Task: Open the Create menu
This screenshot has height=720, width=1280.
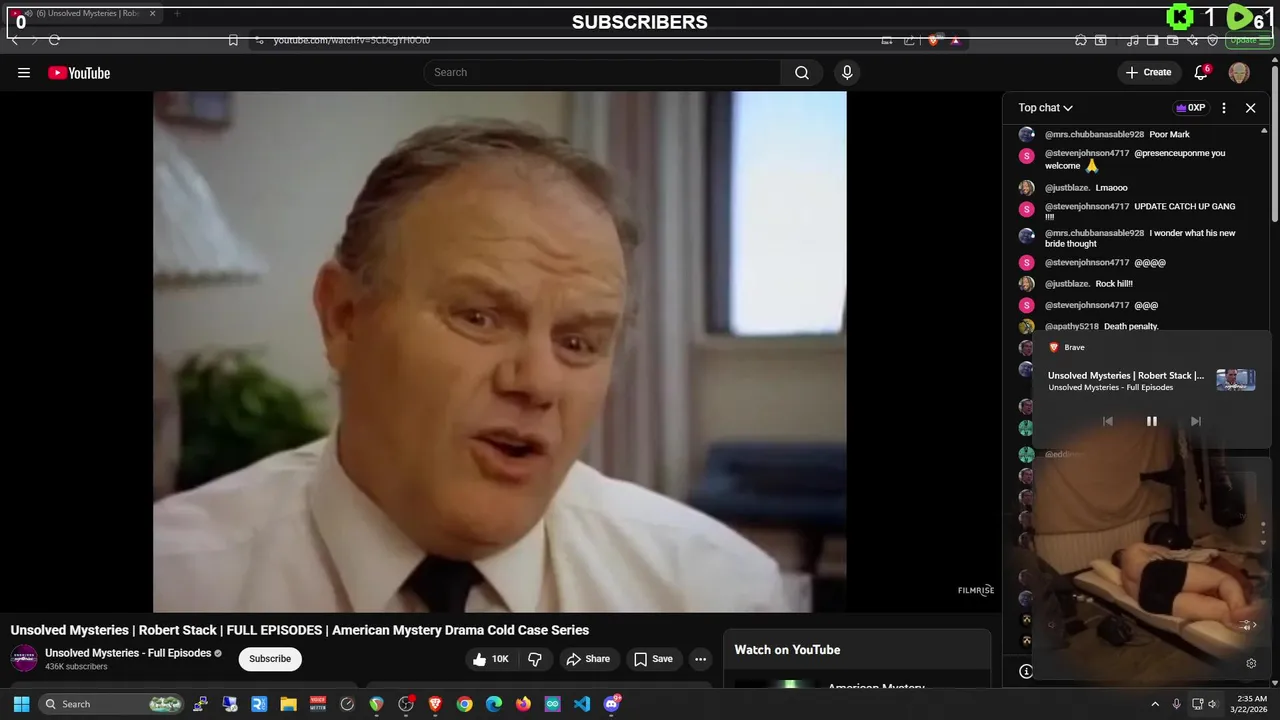Action: 1148,72
